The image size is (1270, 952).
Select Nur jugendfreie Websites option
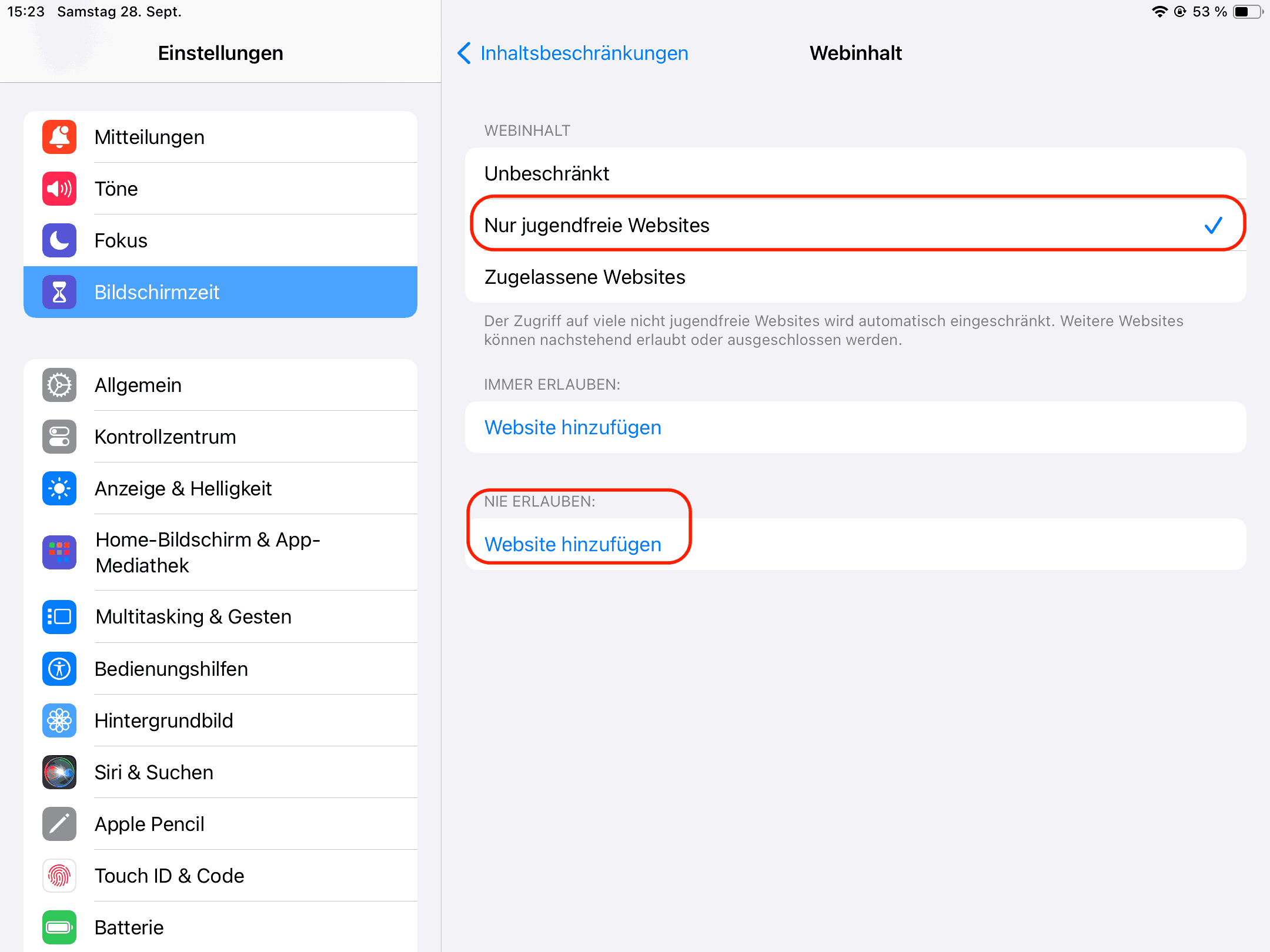[855, 225]
